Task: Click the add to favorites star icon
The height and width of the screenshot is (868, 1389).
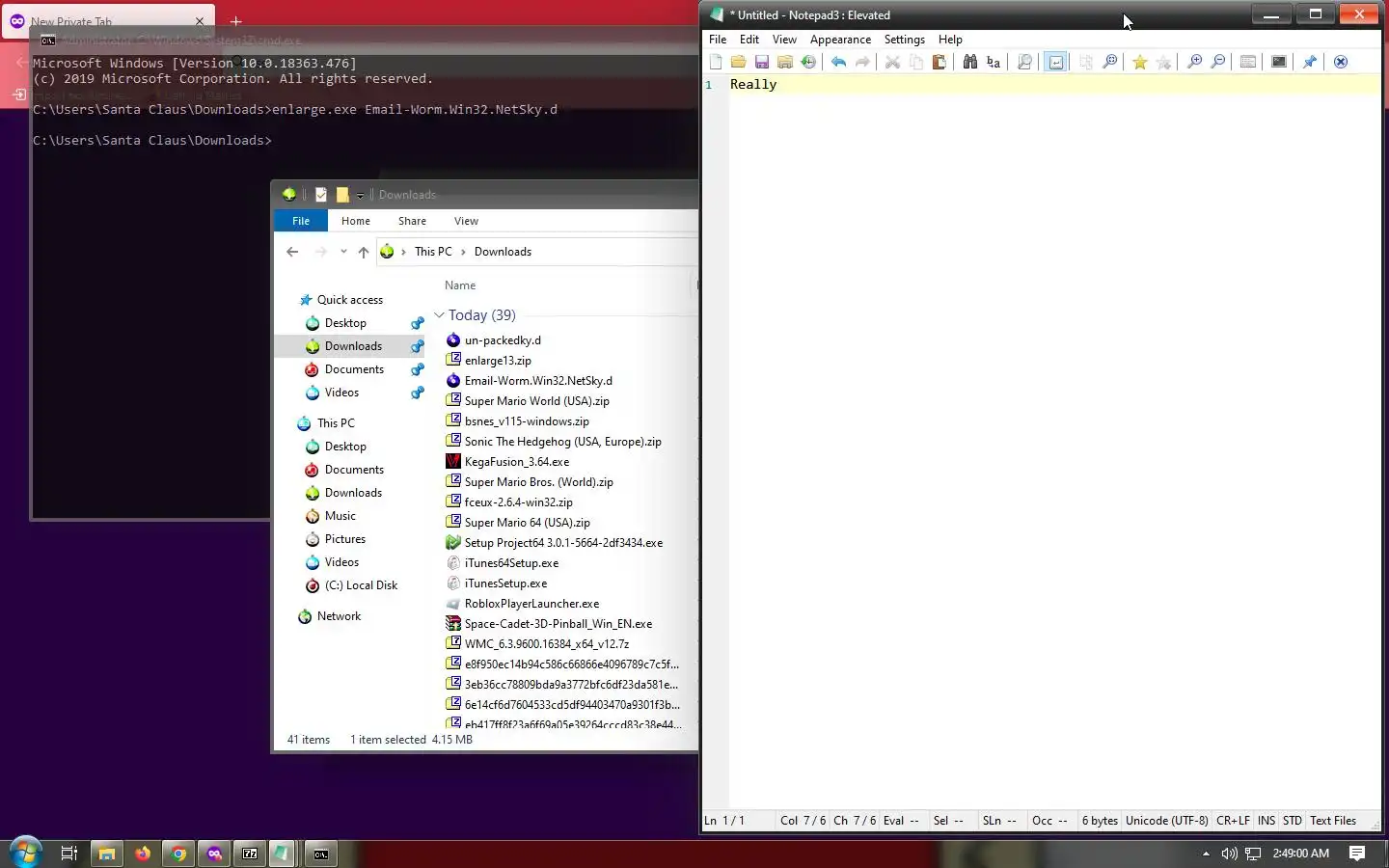Action: pos(1163,62)
